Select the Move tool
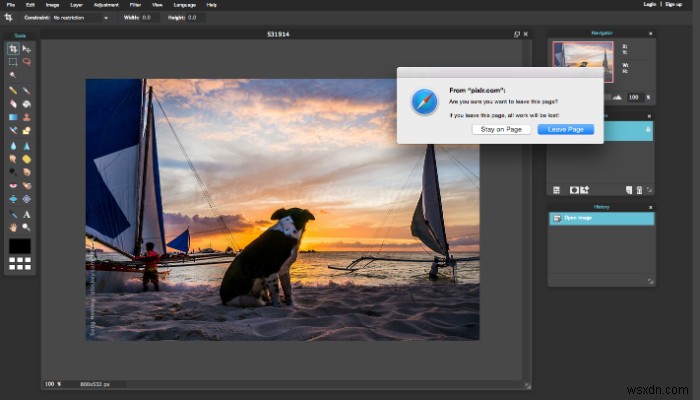This screenshot has width=700, height=400. (x=26, y=48)
